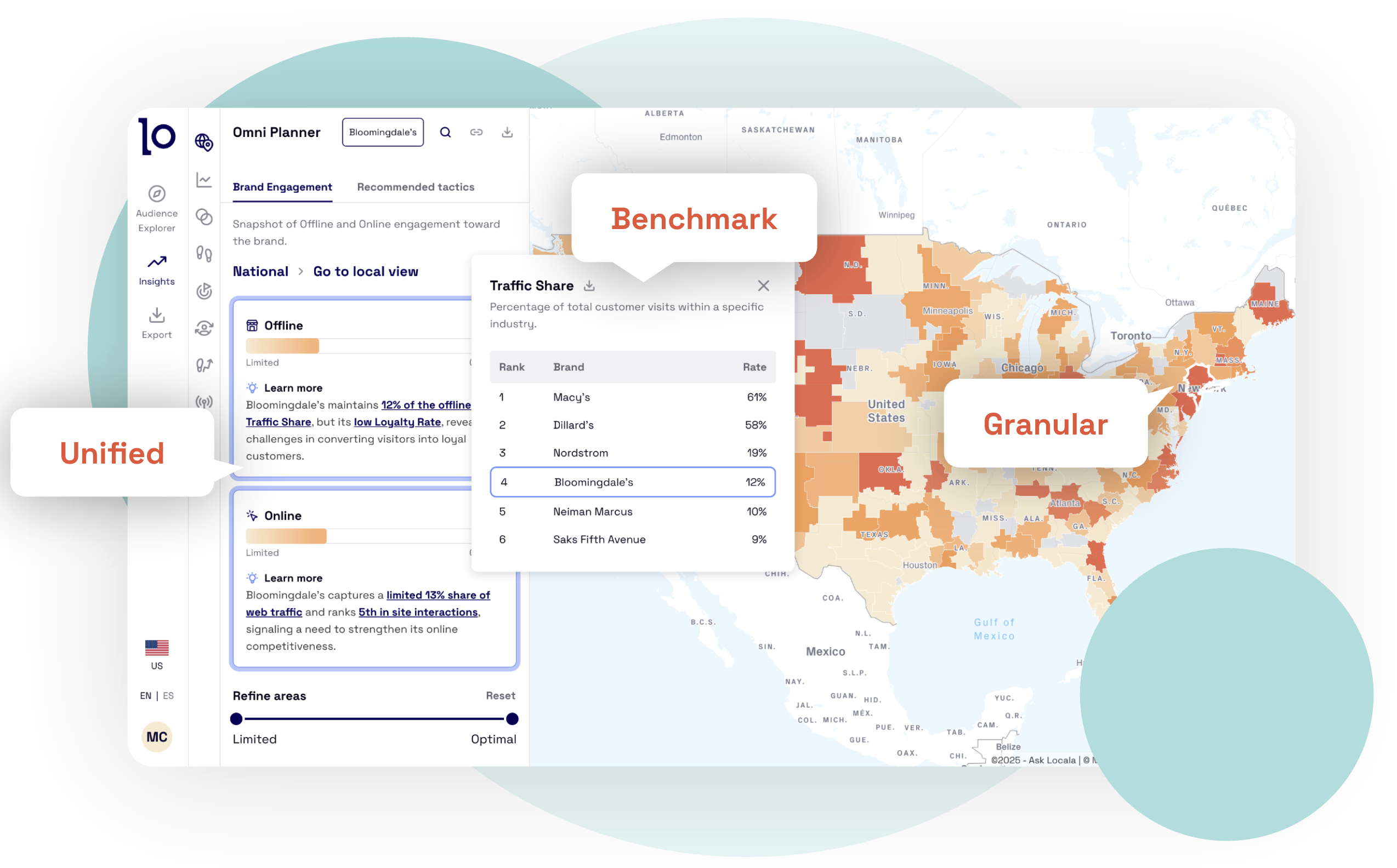Click the Optimal end slider handle
Screen dimensions: 1397x868
[512, 718]
